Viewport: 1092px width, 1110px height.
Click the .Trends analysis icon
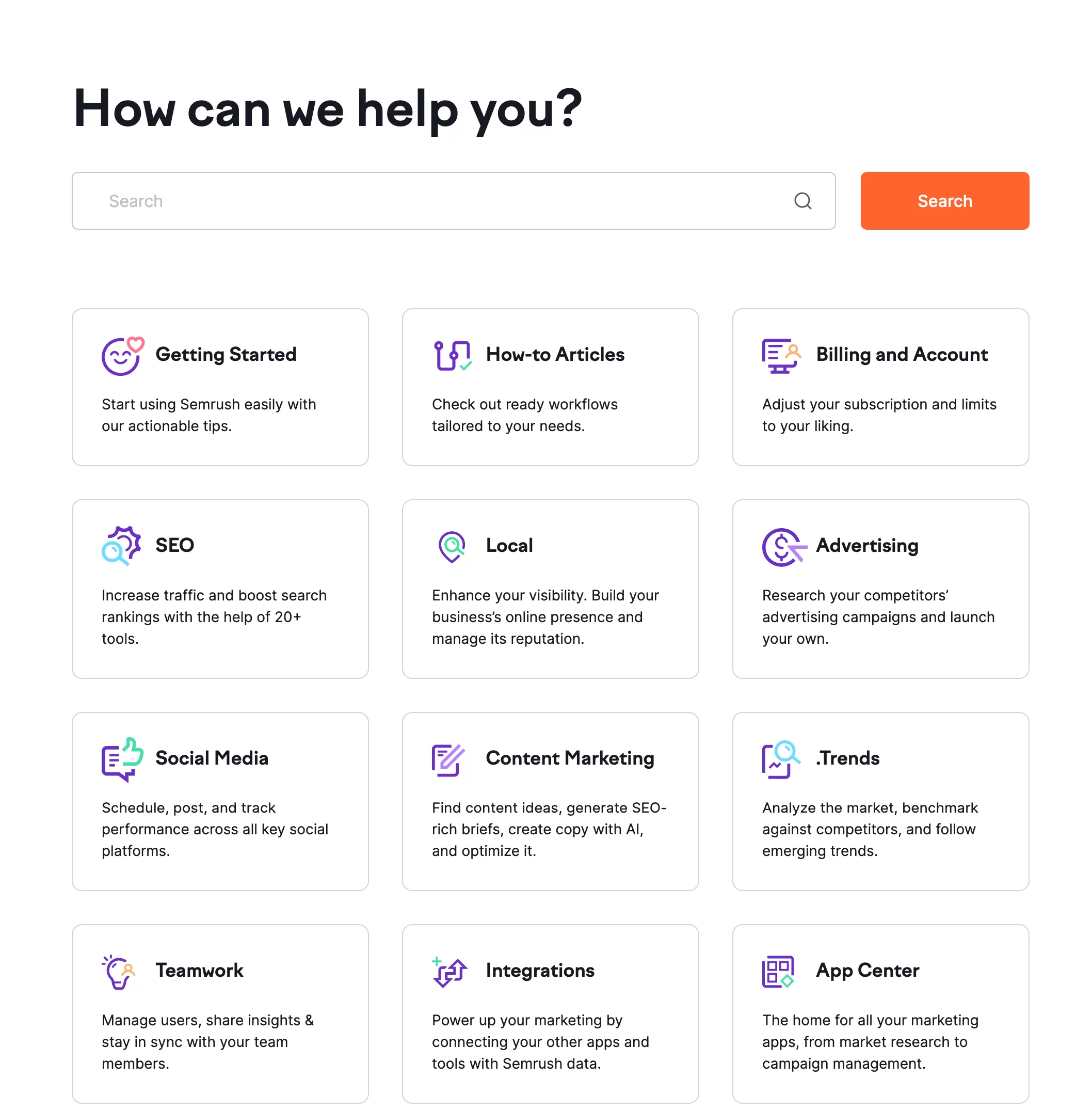point(779,757)
